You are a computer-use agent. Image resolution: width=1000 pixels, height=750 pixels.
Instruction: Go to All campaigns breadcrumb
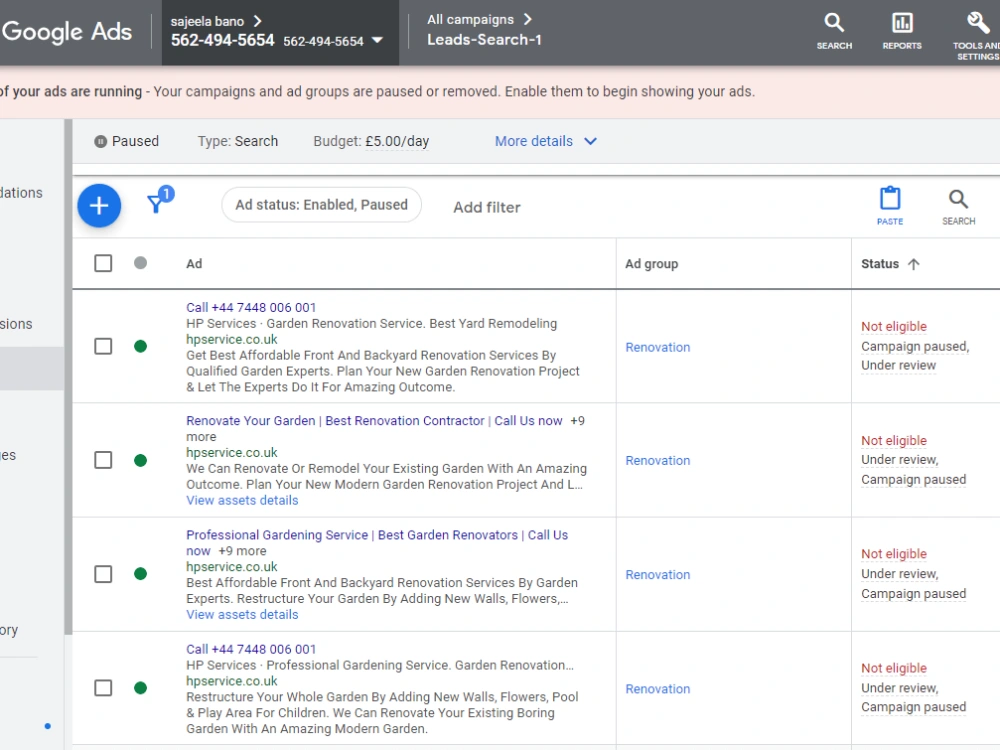coord(471,20)
